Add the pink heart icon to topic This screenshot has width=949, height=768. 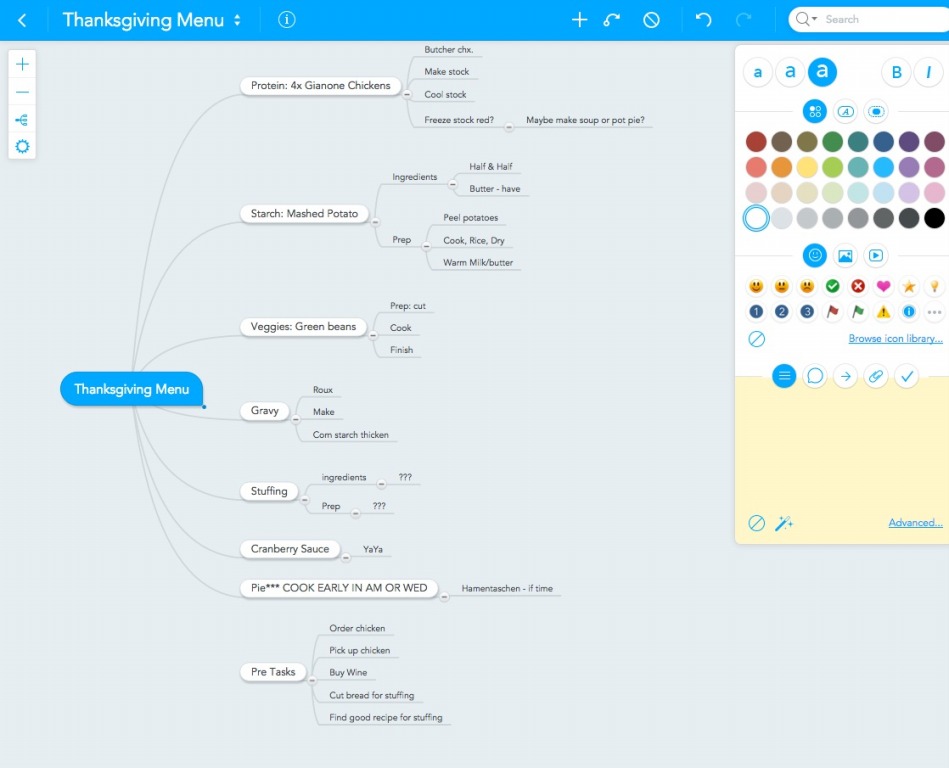(883, 286)
